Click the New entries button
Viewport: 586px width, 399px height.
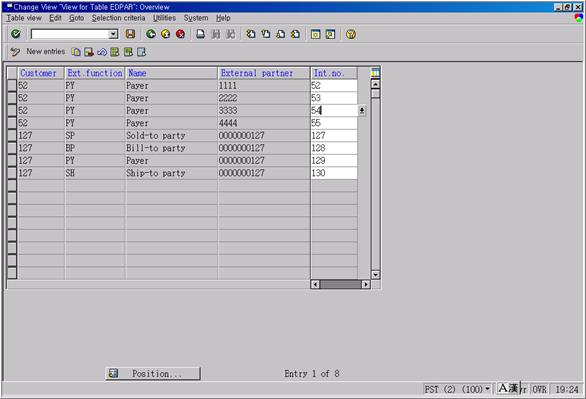[x=46, y=52]
